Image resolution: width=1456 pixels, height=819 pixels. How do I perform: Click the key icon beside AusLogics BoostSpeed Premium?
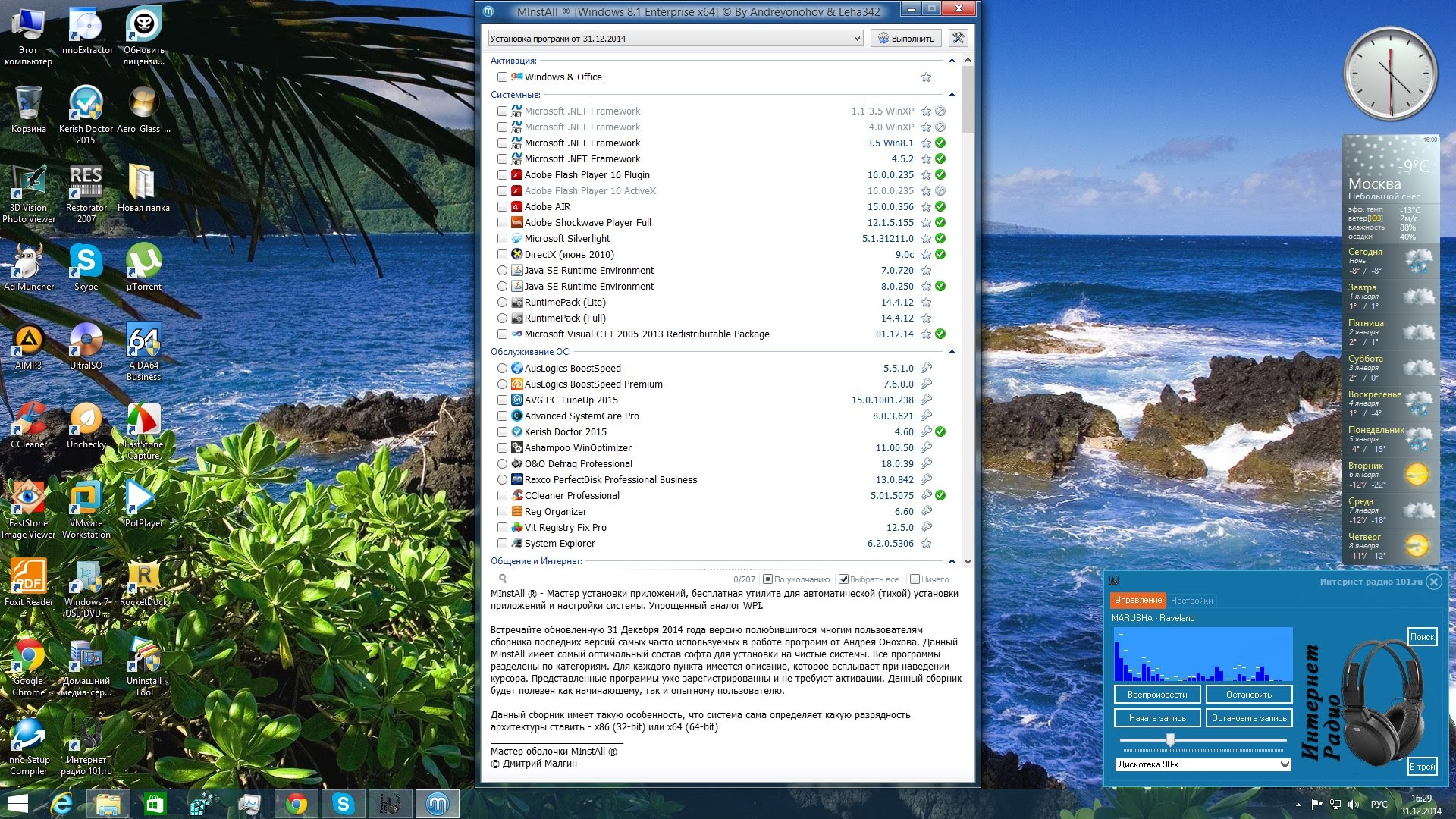pos(926,384)
